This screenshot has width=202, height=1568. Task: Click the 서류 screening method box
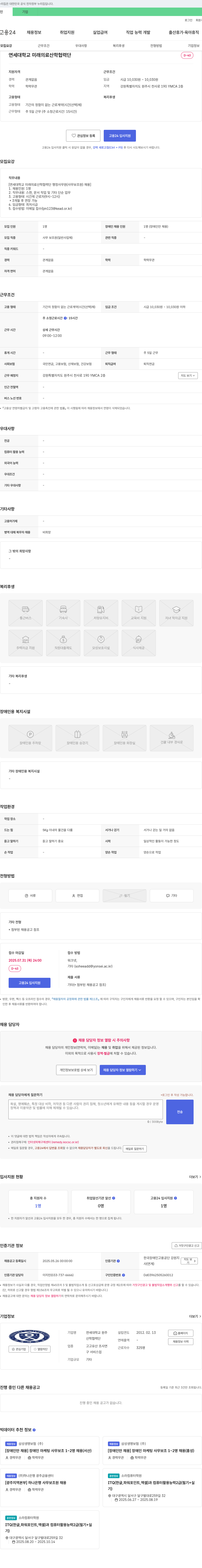click(x=31, y=895)
